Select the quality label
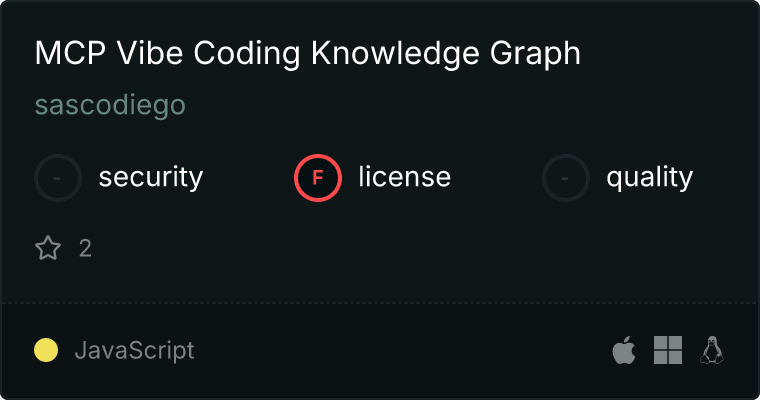This screenshot has height=400, width=760. tap(649, 178)
